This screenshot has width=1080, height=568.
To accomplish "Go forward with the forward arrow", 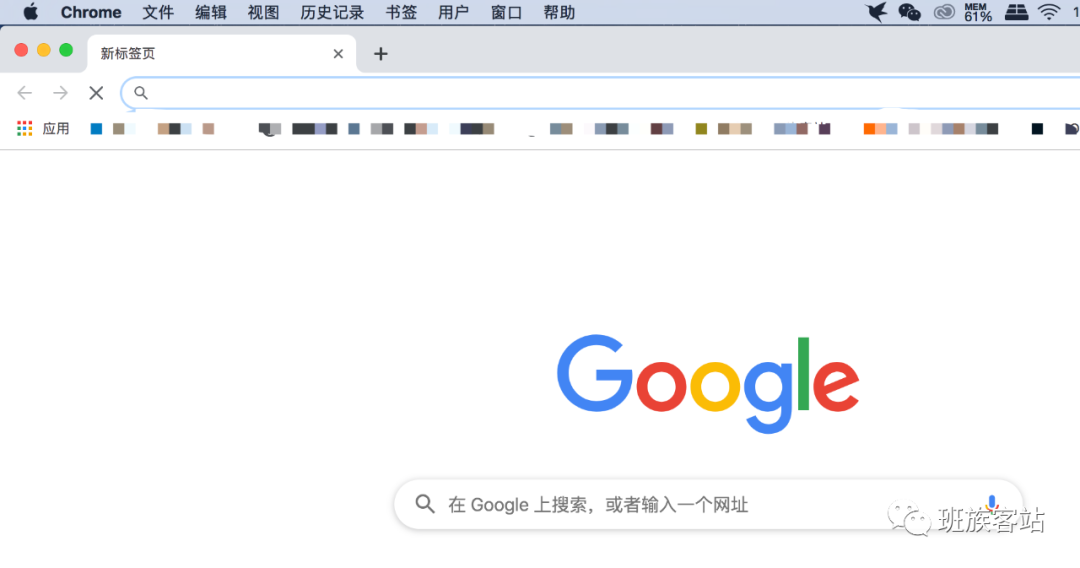I will tap(61, 93).
